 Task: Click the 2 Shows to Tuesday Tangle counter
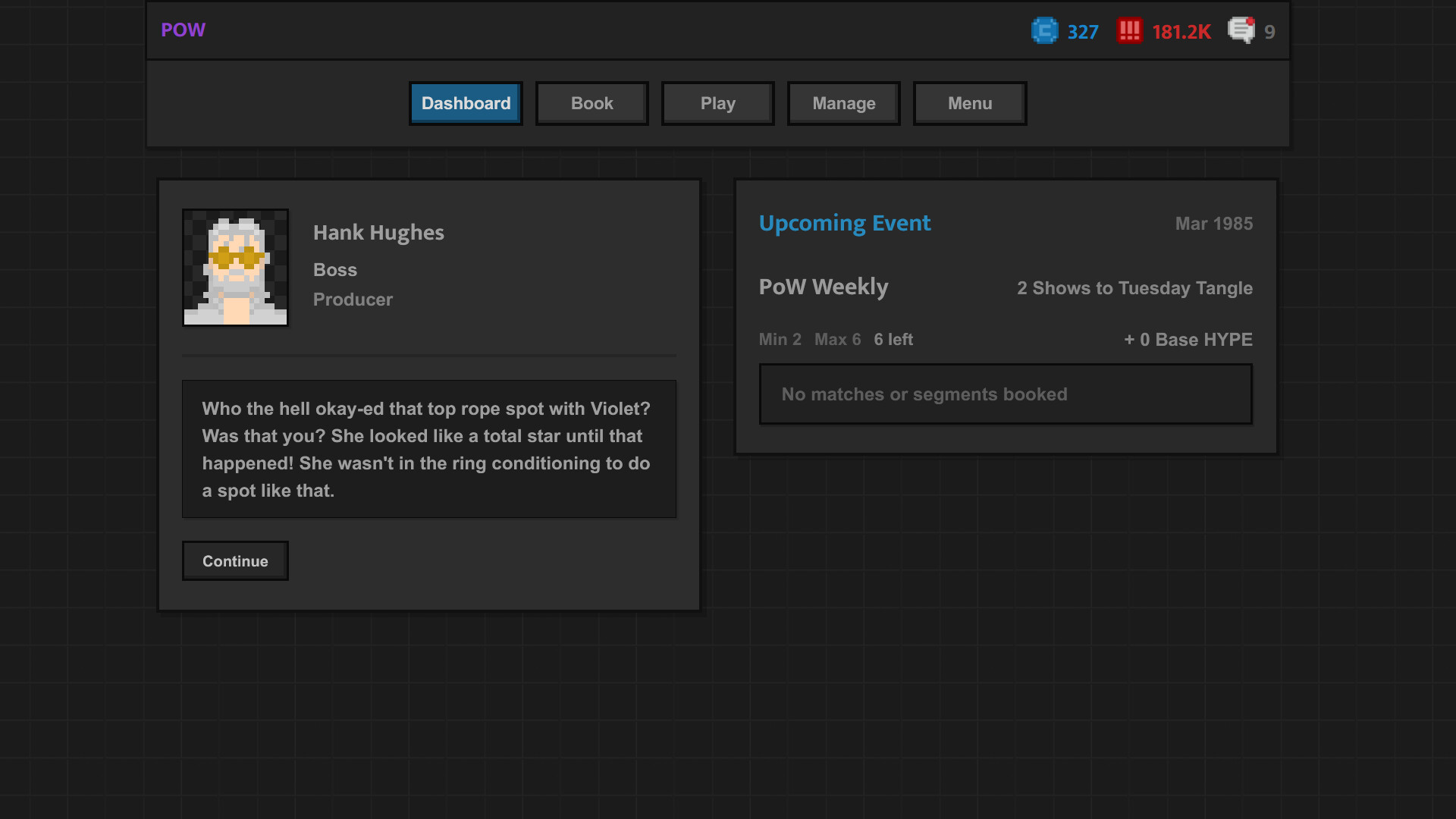coord(1135,289)
